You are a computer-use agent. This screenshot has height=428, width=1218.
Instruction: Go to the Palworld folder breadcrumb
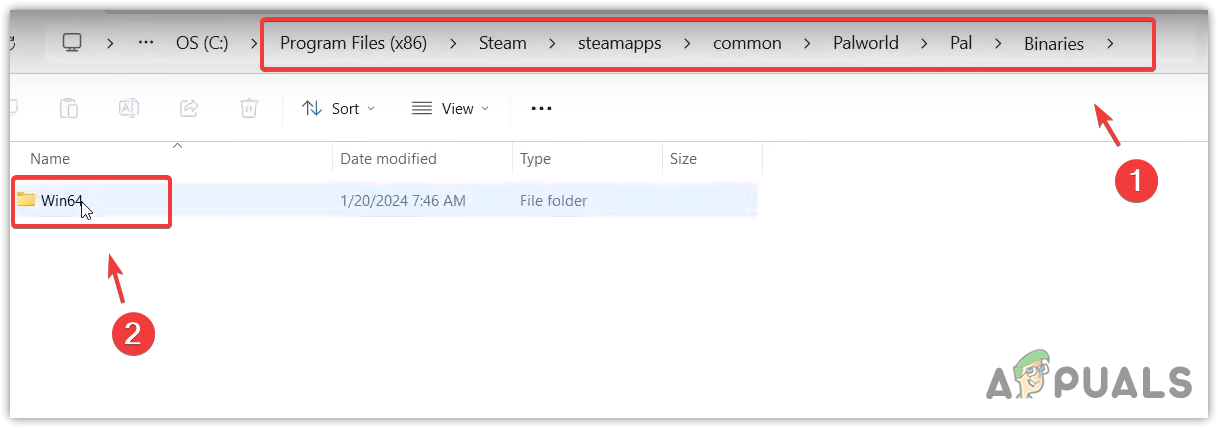tap(866, 43)
